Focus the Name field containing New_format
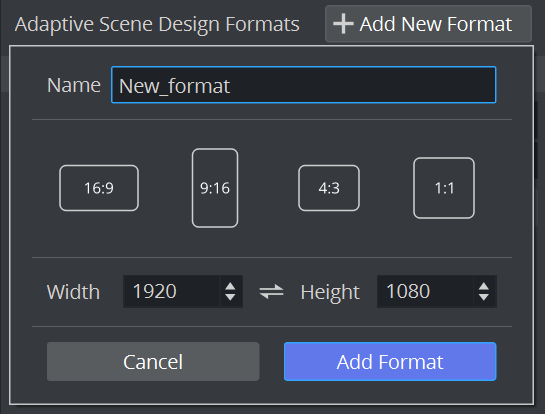This screenshot has width=545, height=414. coord(303,85)
